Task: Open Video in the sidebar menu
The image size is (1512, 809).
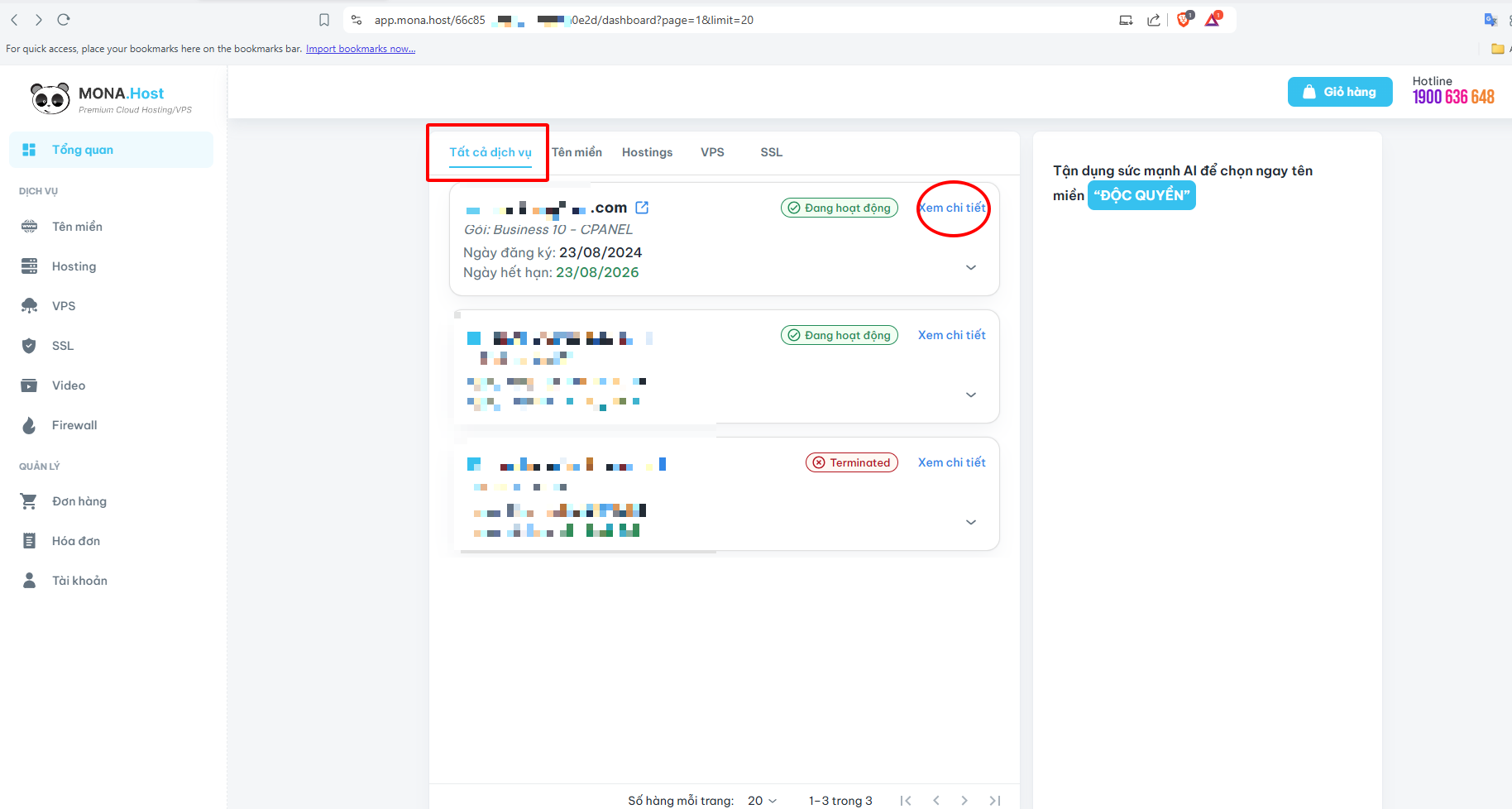Action: pos(111,385)
